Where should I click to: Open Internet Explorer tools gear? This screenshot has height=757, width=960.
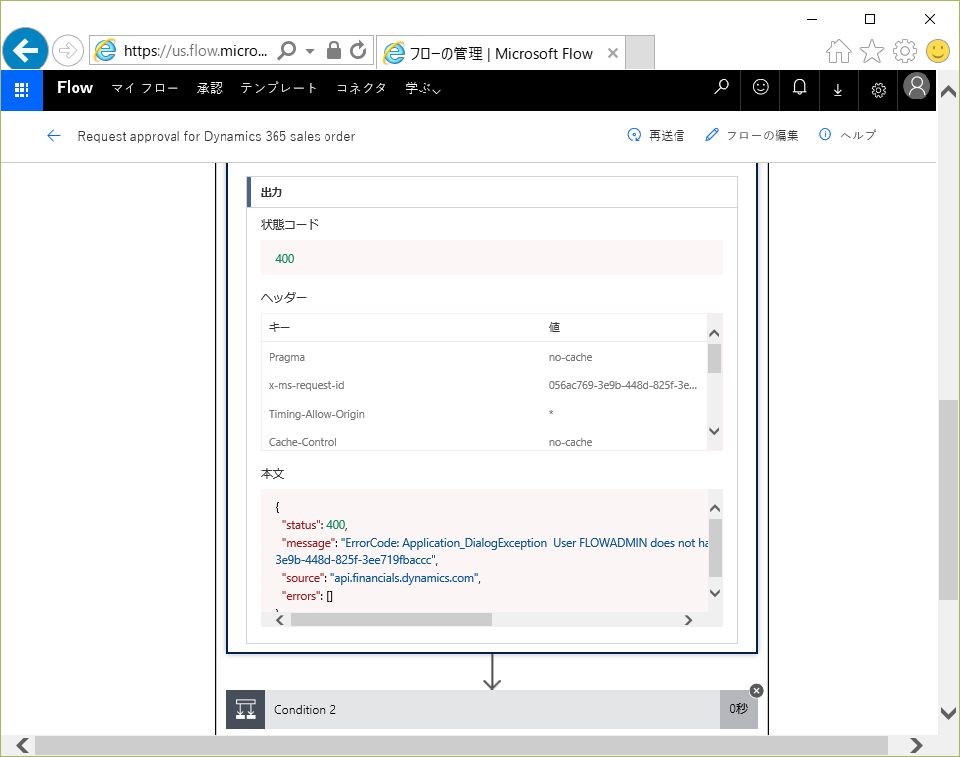pos(905,51)
